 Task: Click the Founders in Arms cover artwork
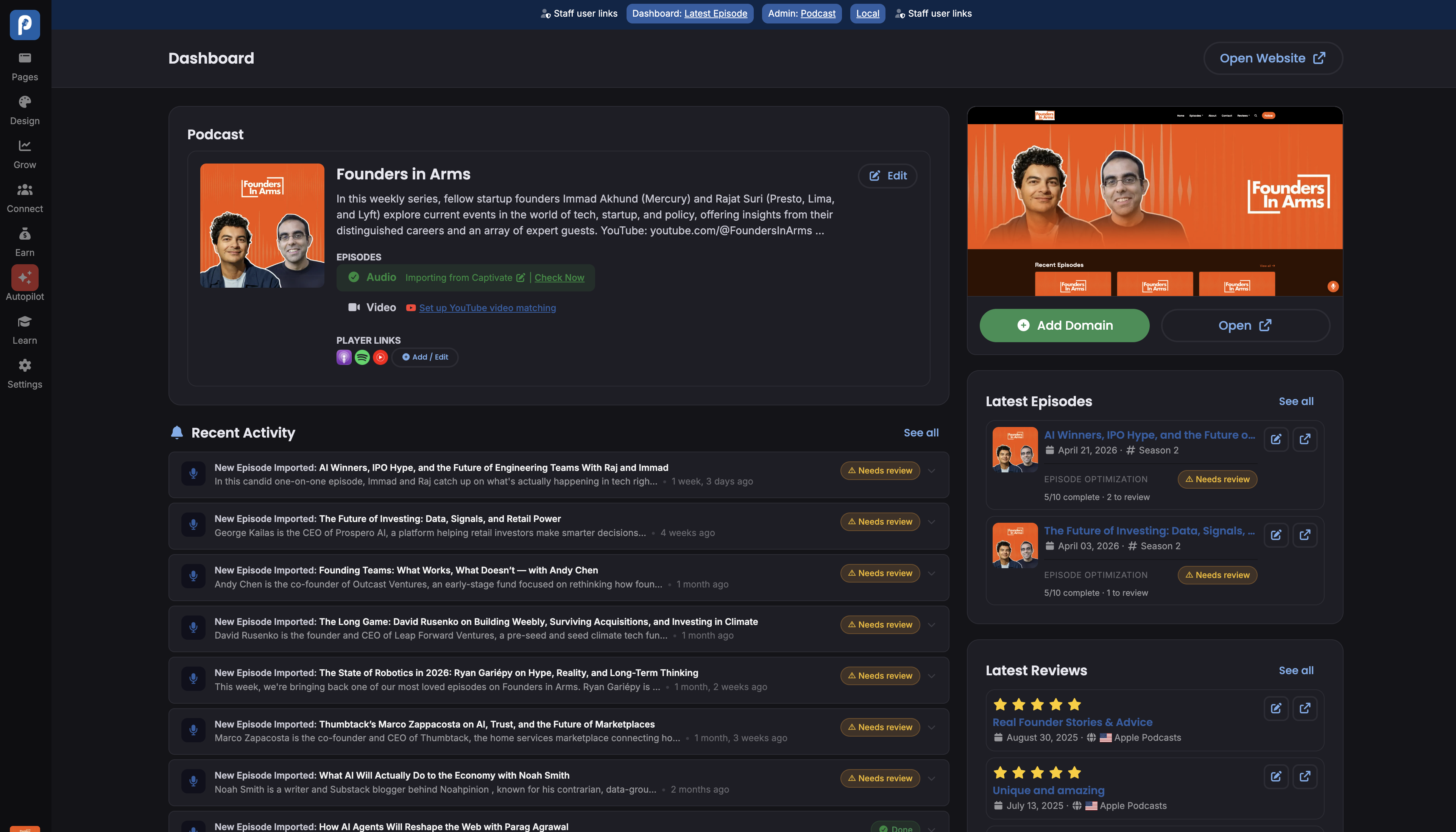262,226
